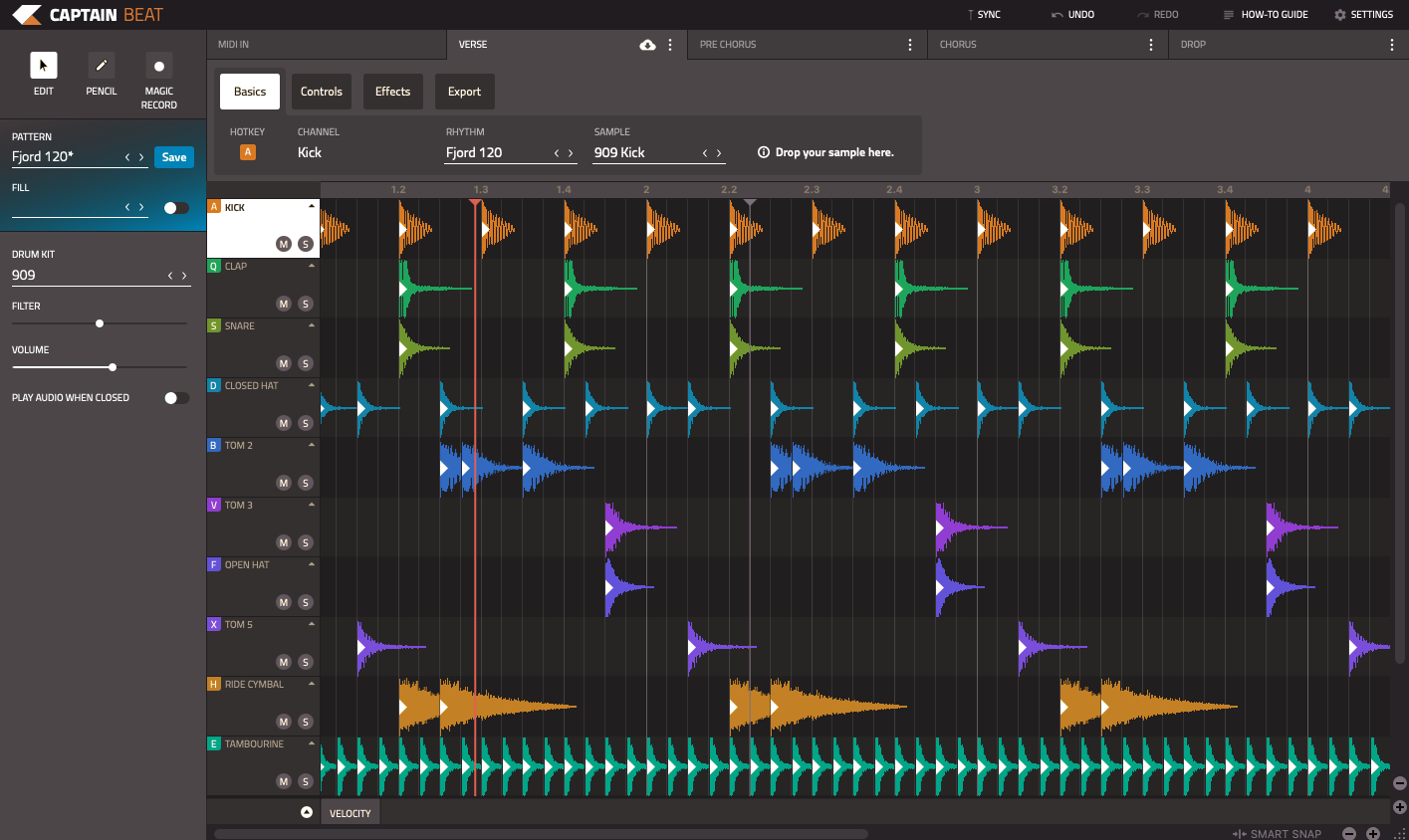The height and width of the screenshot is (840, 1409).
Task: Click the Tambourine E hotkey badge
Action: [x=213, y=743]
